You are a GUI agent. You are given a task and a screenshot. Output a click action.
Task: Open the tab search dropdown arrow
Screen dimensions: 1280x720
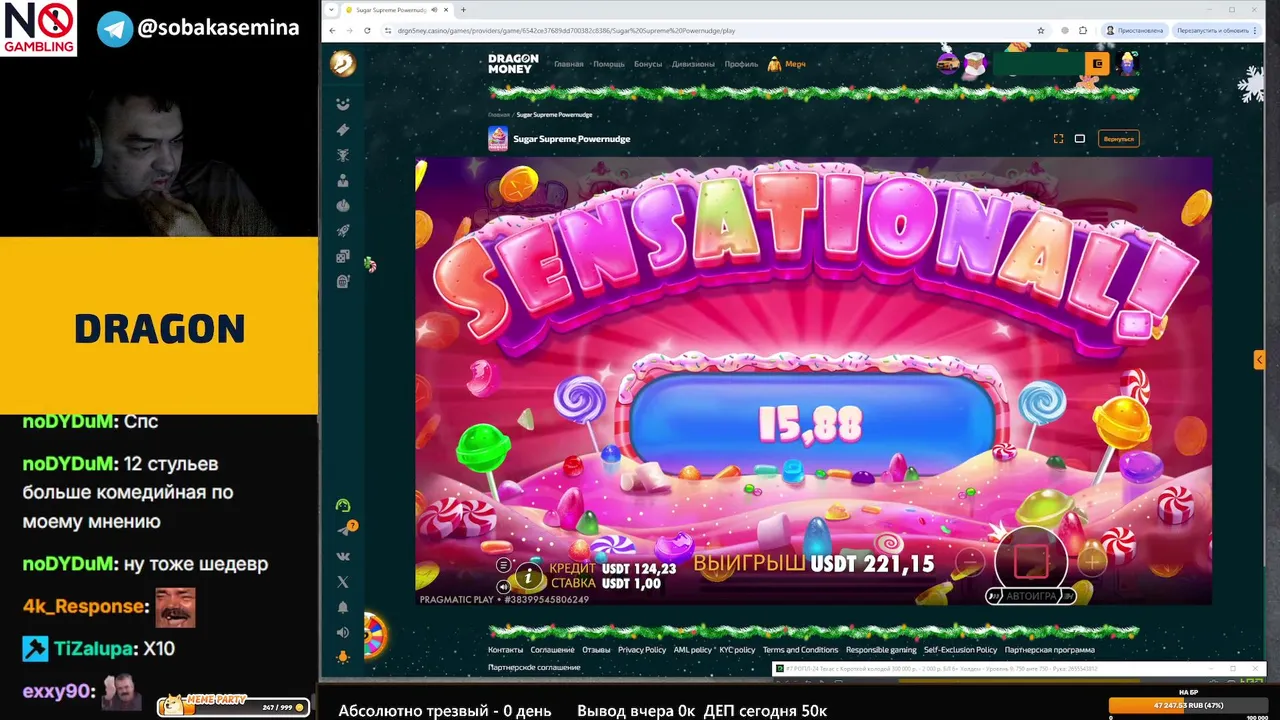(x=331, y=9)
